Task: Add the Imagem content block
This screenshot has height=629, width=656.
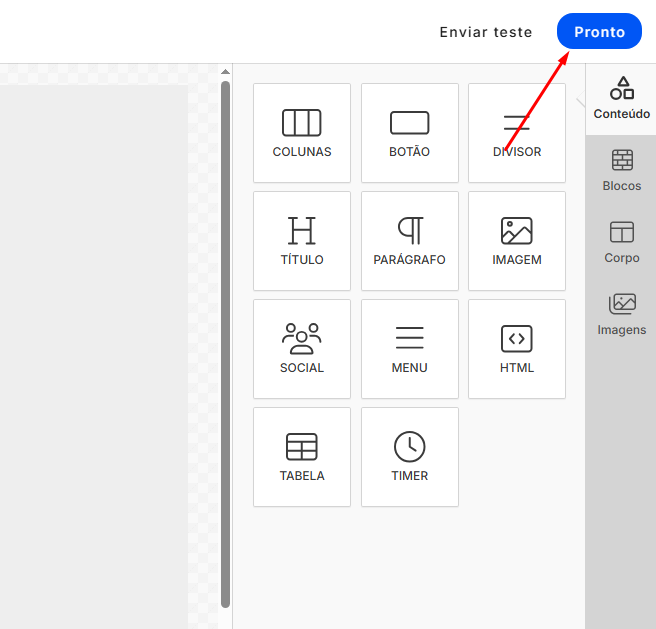Action: tap(517, 241)
